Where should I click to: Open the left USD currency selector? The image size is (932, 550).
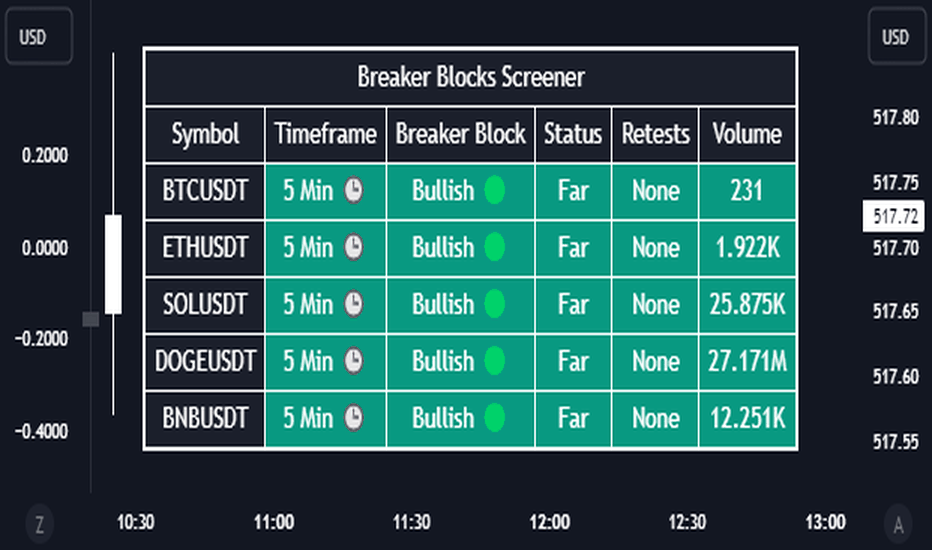tap(39, 37)
